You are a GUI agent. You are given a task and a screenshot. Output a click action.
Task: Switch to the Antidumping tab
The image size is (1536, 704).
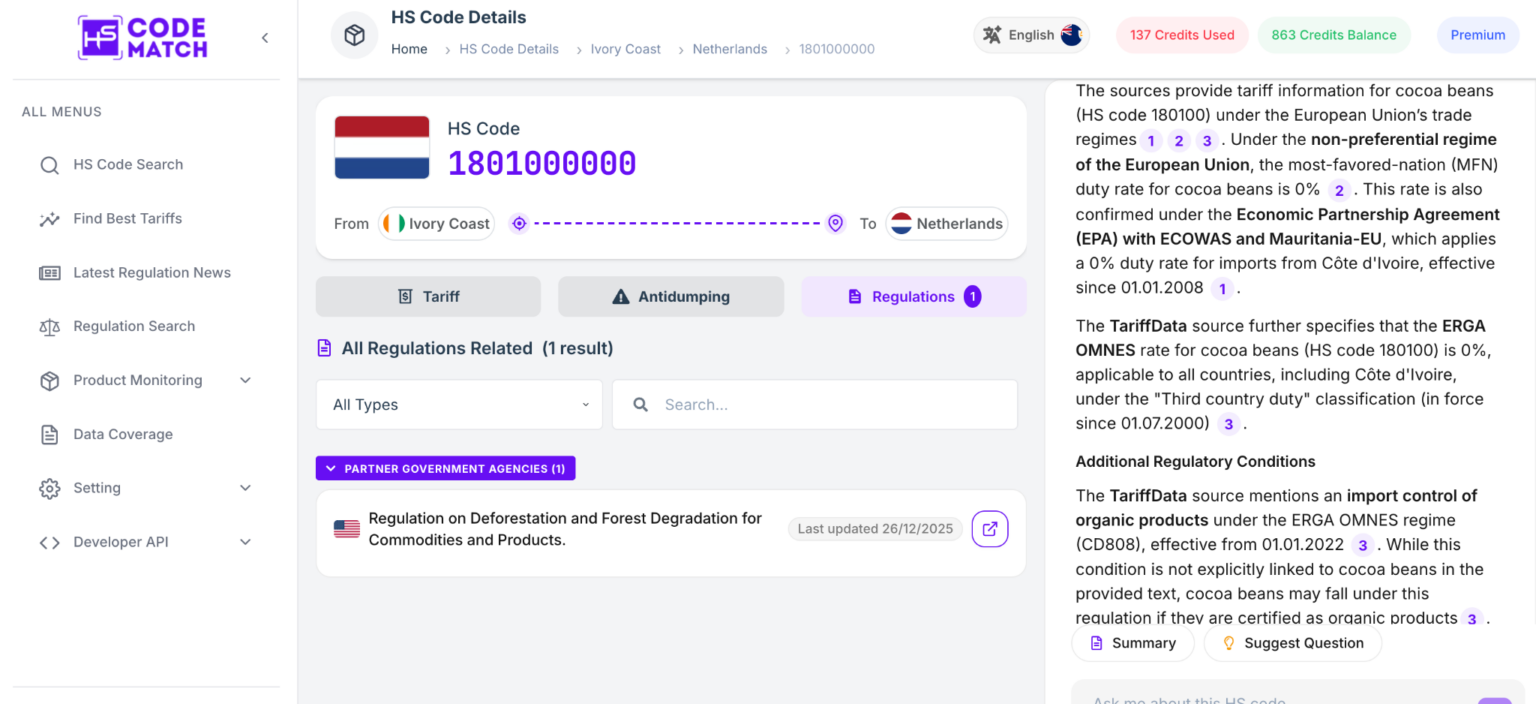[671, 297]
